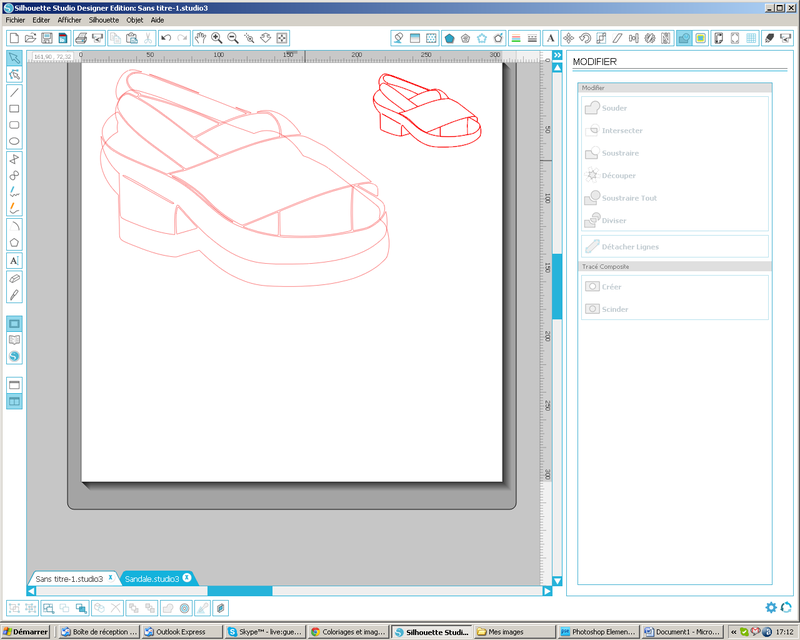Choose the Select arrow tool
Image resolution: width=800 pixels, height=640 pixels.
click(x=14, y=58)
